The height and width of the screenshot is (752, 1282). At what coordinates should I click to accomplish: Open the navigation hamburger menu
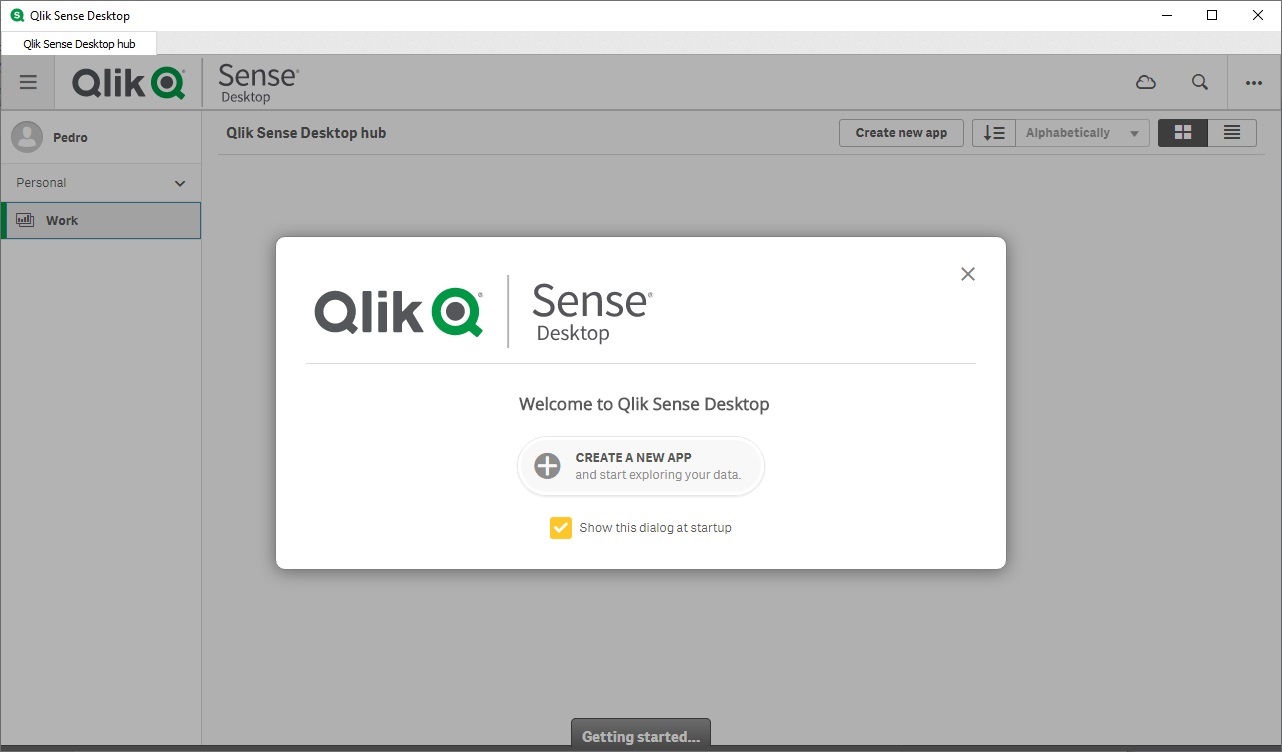pyautogui.click(x=27, y=82)
